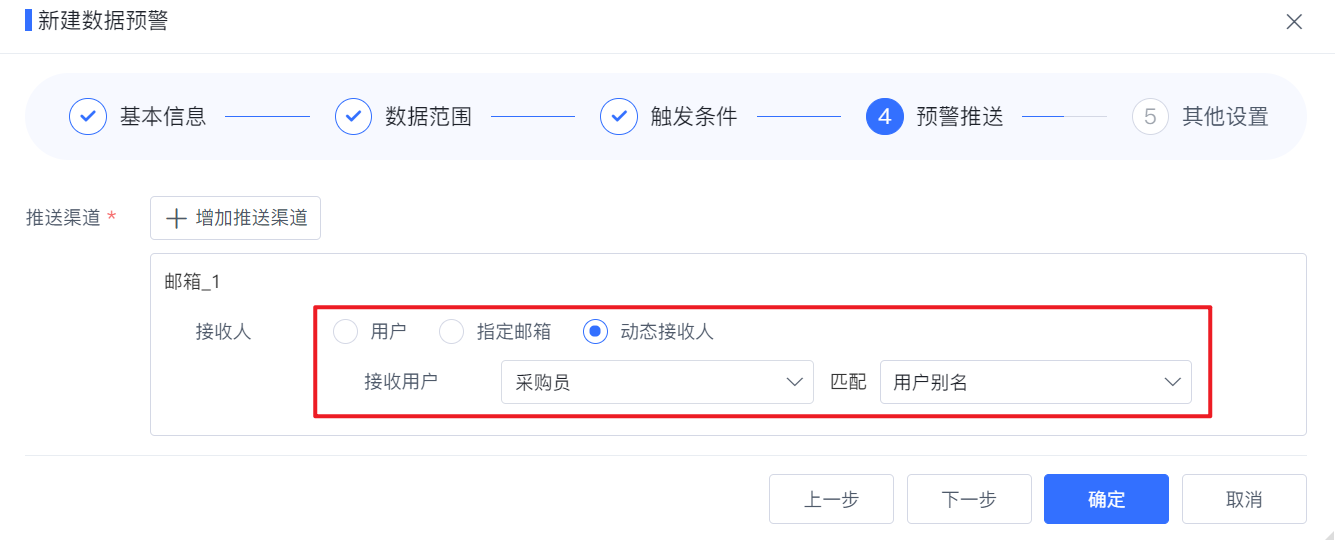Click the 触发条件 step checkmark icon
1335x540 pixels.
pos(619,116)
